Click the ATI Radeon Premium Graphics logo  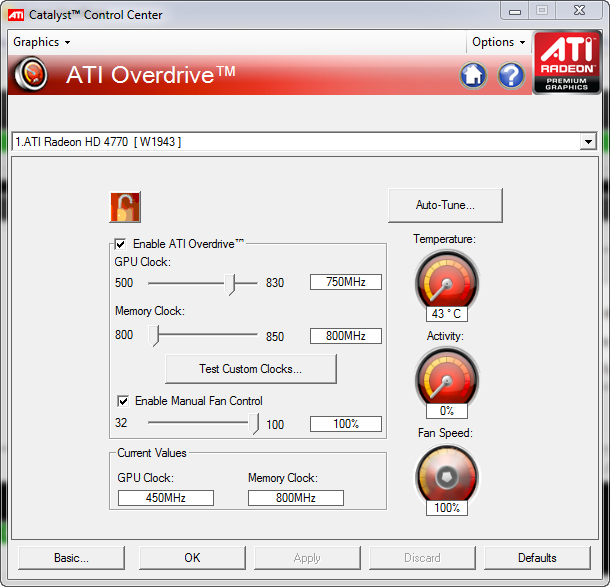coord(566,63)
